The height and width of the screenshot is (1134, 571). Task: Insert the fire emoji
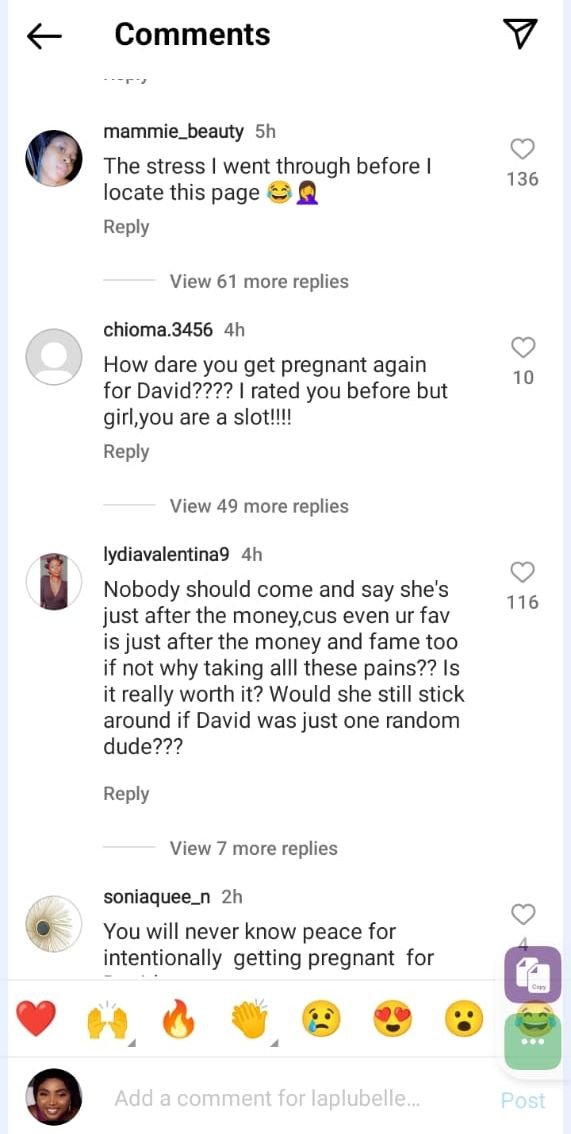click(179, 1020)
